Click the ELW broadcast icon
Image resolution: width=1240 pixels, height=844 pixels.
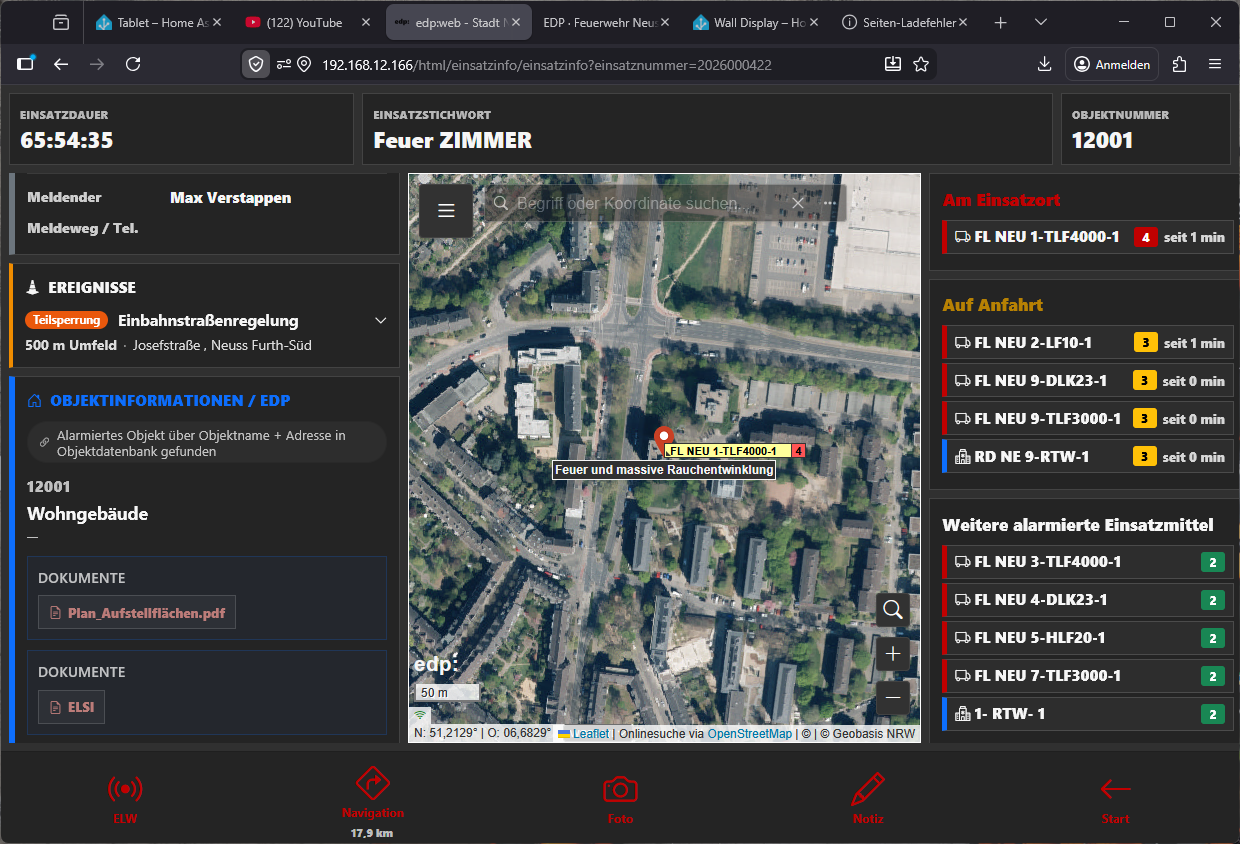point(125,789)
